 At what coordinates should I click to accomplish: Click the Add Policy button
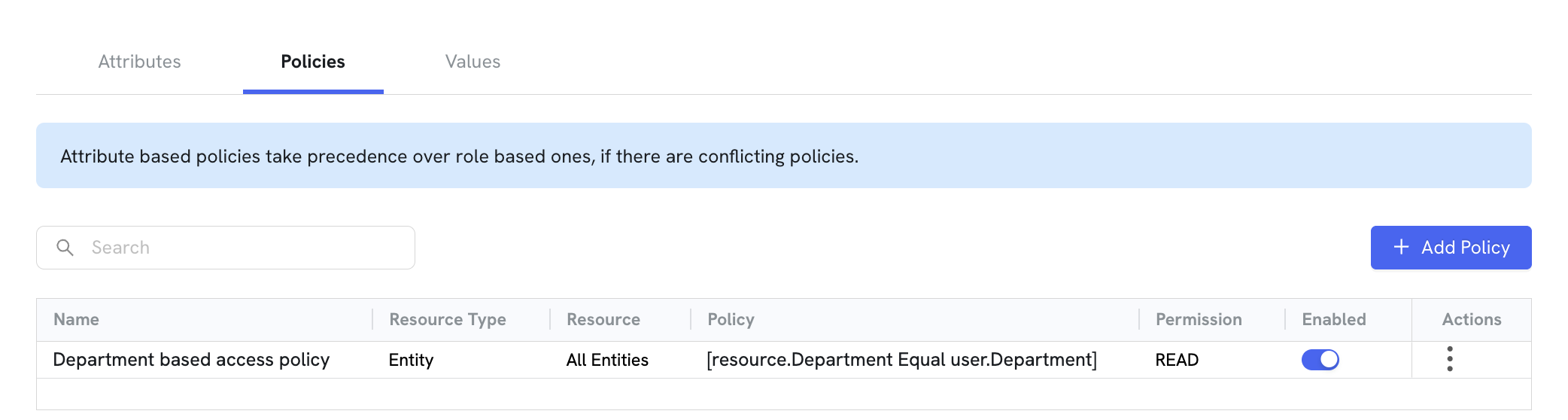coord(1451,248)
